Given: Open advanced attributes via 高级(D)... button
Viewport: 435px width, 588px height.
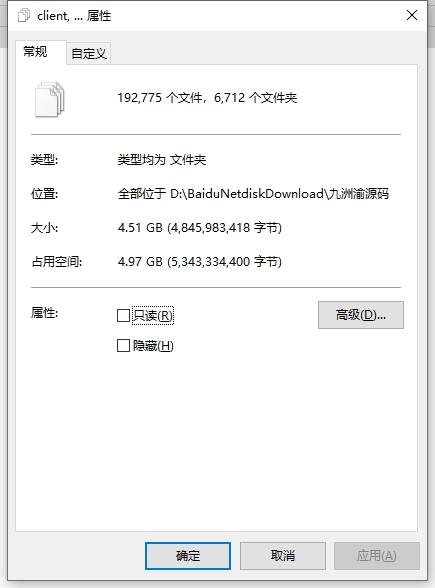Looking at the screenshot, I should pos(361,315).
